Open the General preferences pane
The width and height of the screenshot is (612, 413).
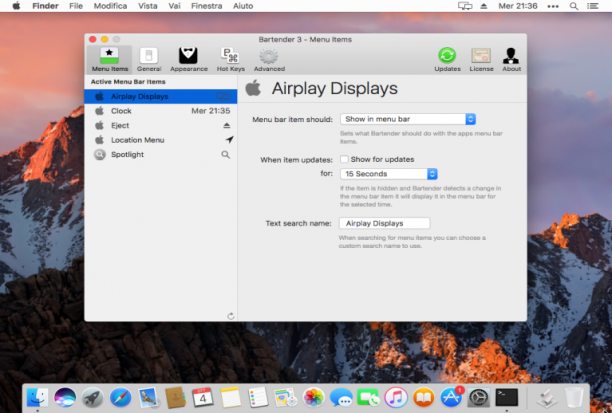pos(149,60)
